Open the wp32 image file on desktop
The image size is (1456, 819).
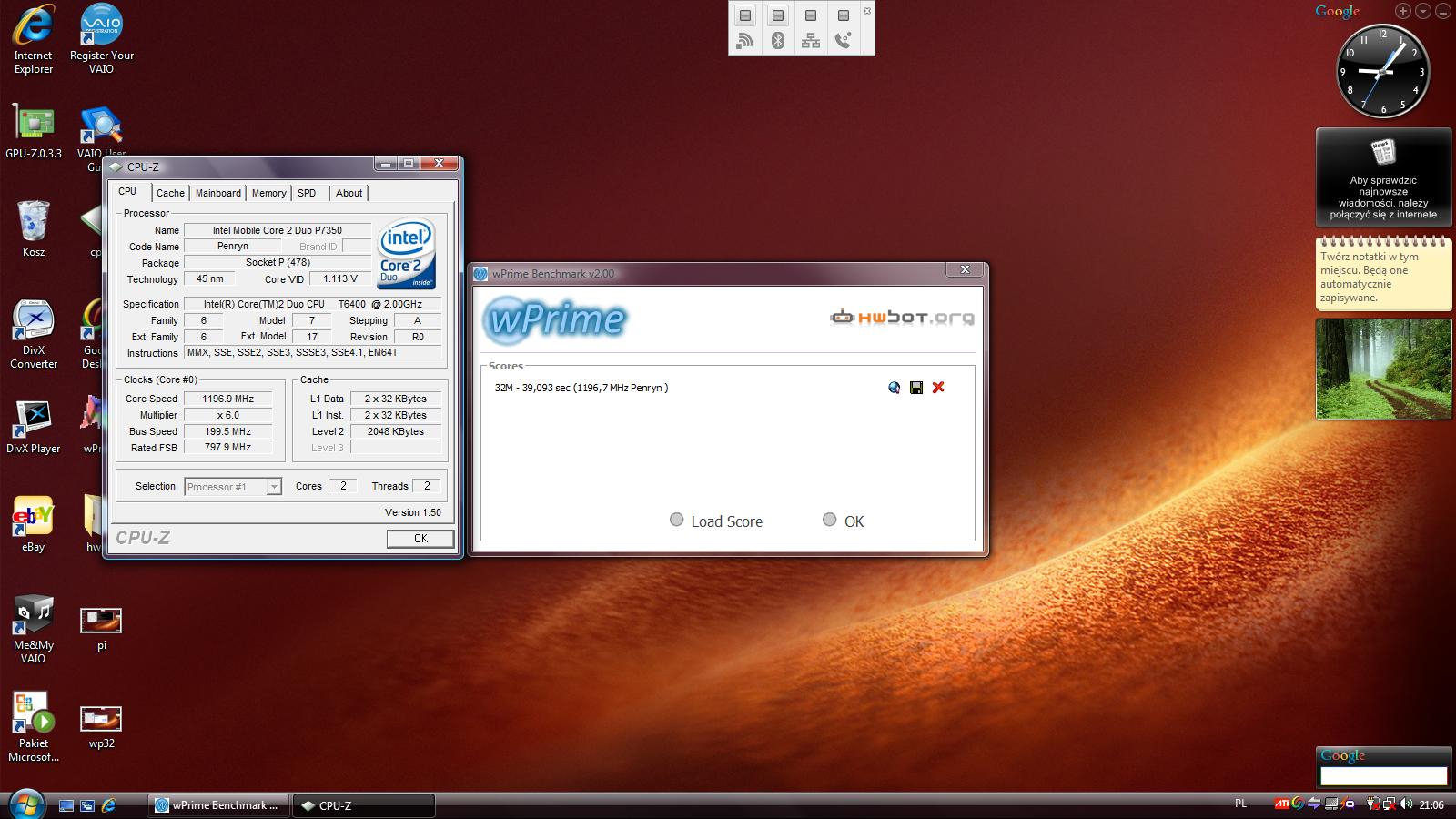click(101, 727)
